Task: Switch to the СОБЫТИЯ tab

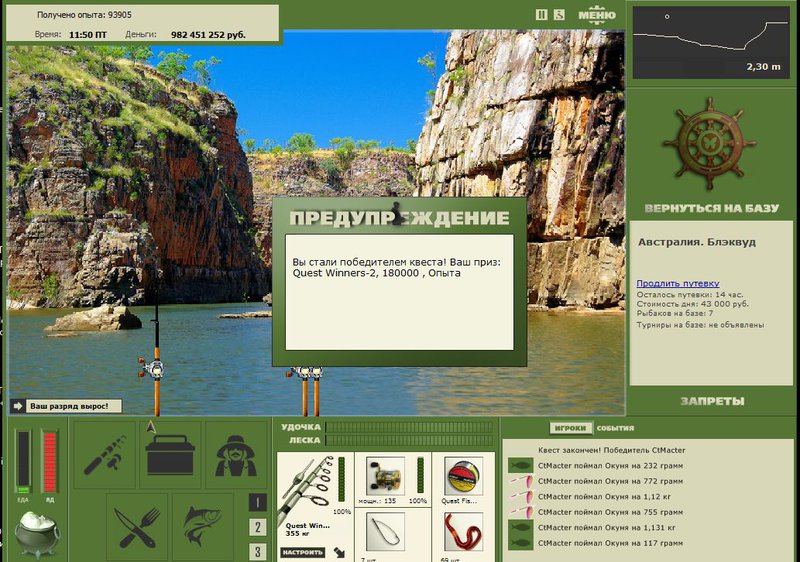Action: coord(615,428)
